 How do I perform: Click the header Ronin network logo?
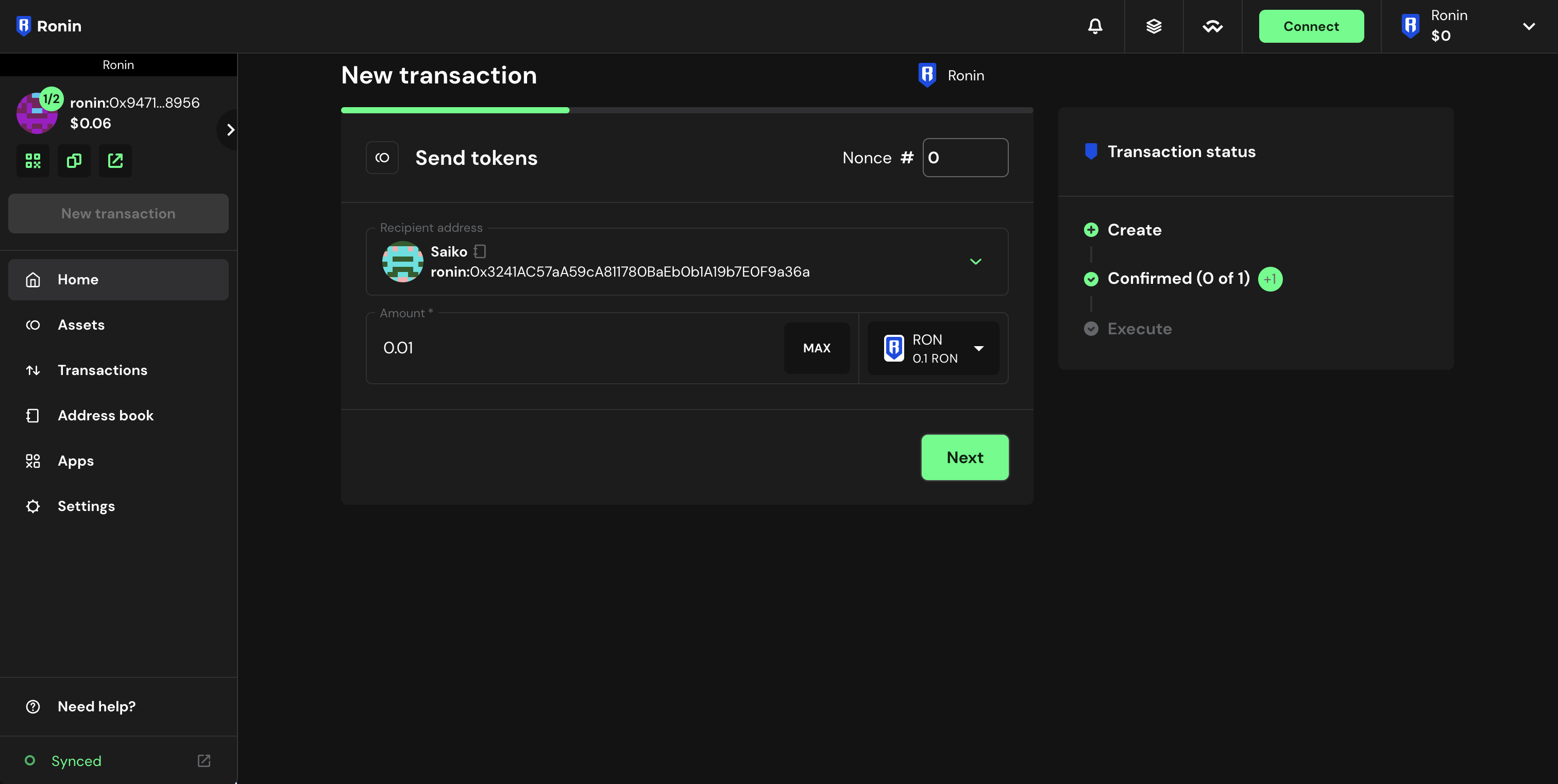point(1411,26)
